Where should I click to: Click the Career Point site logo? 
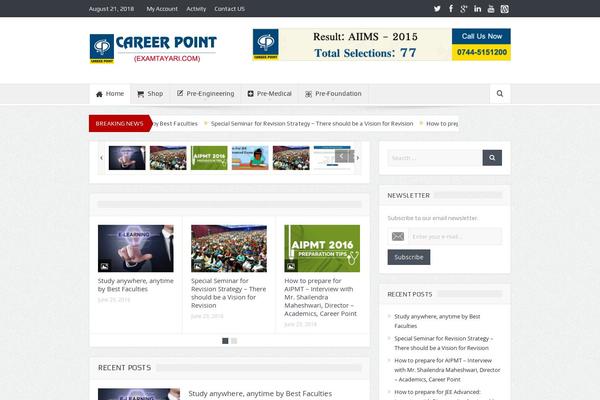tap(153, 49)
